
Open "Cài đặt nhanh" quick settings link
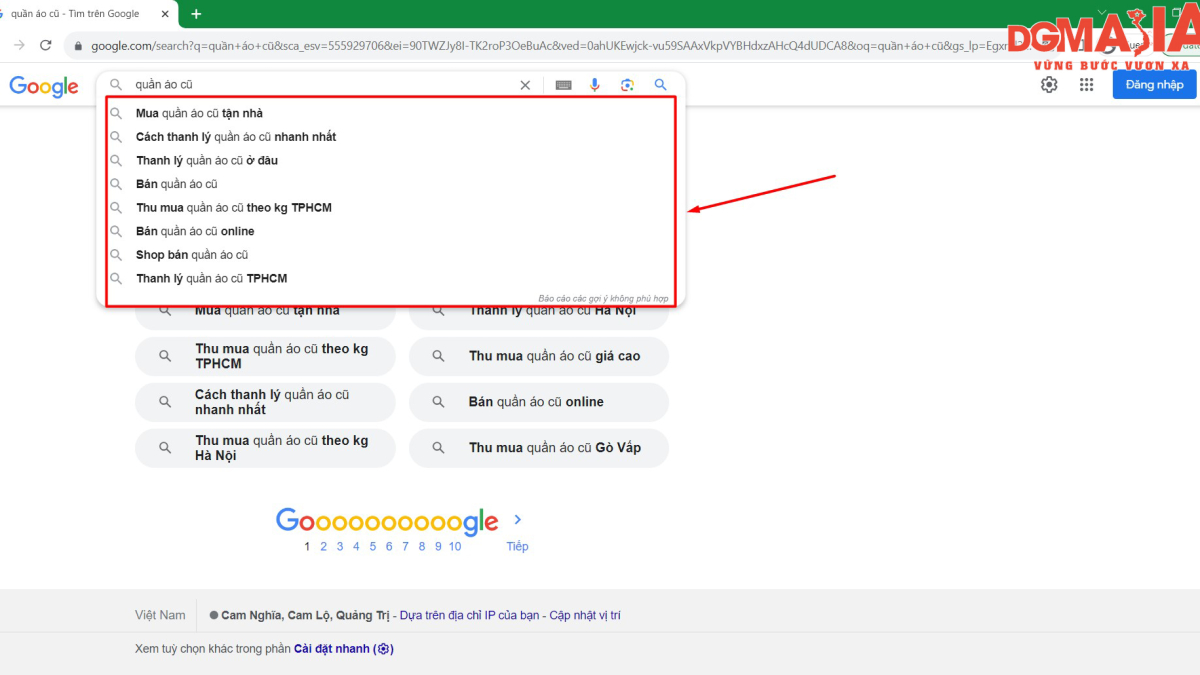[344, 649]
